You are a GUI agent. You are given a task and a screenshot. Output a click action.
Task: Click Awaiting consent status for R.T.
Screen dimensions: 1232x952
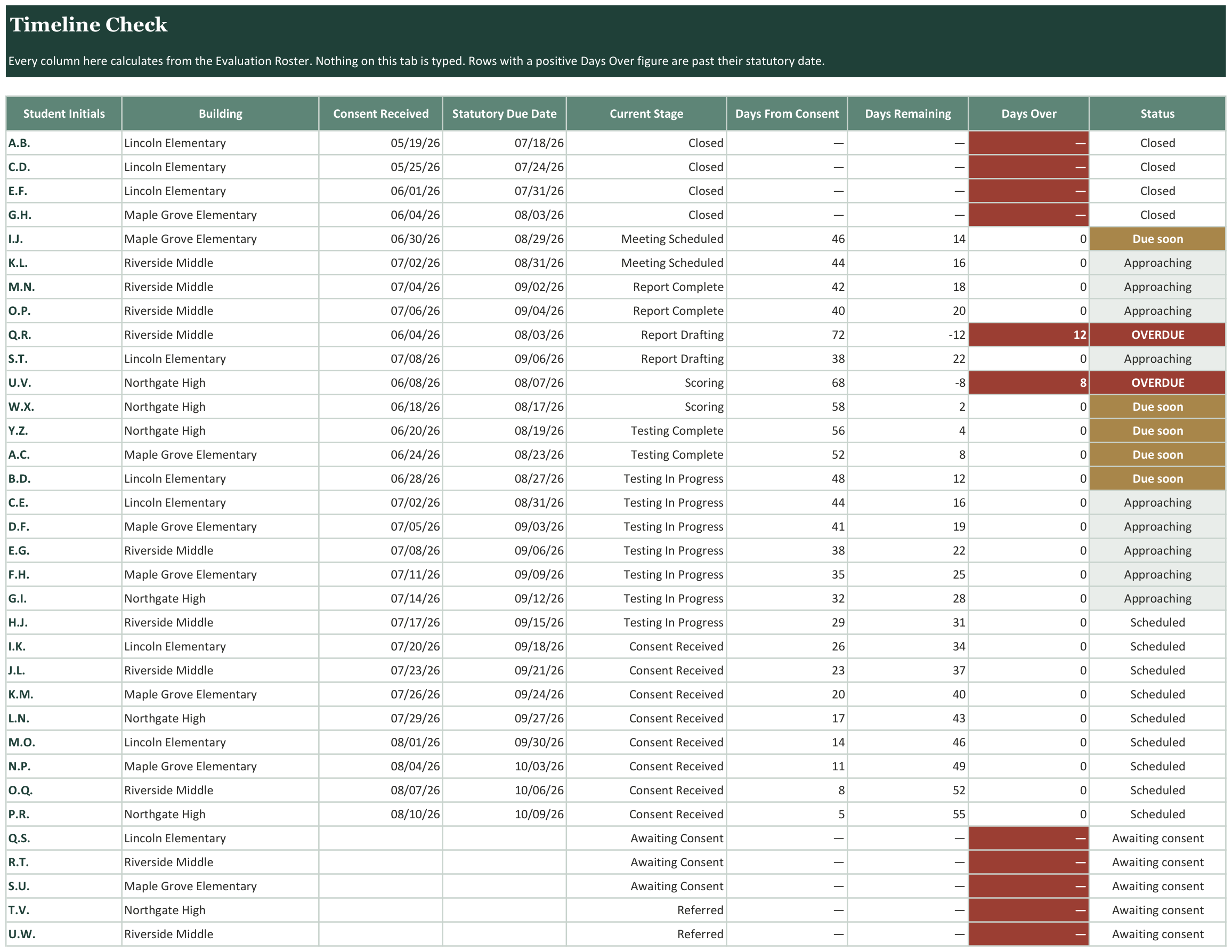[x=1157, y=863]
